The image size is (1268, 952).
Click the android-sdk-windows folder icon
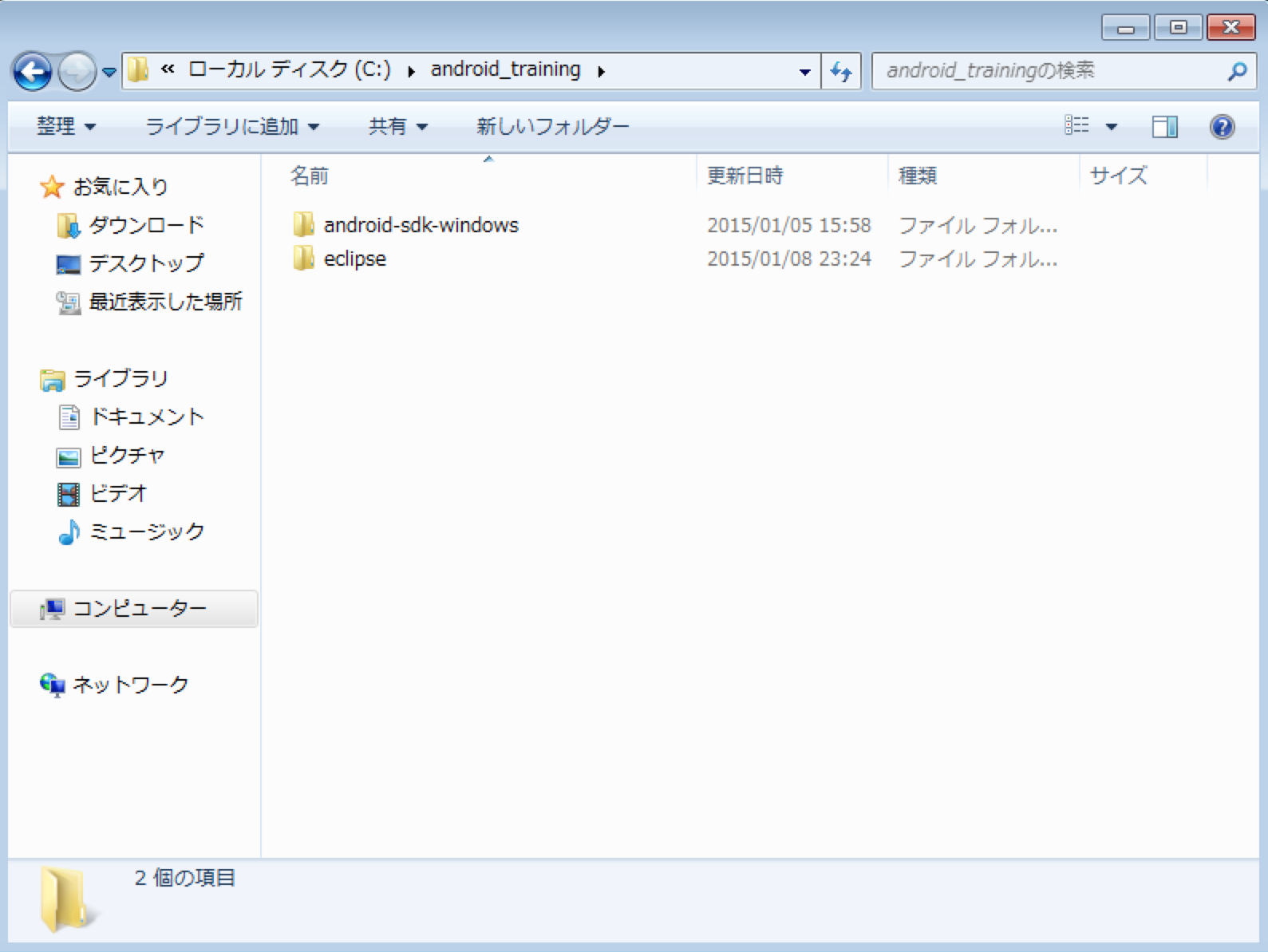(303, 225)
